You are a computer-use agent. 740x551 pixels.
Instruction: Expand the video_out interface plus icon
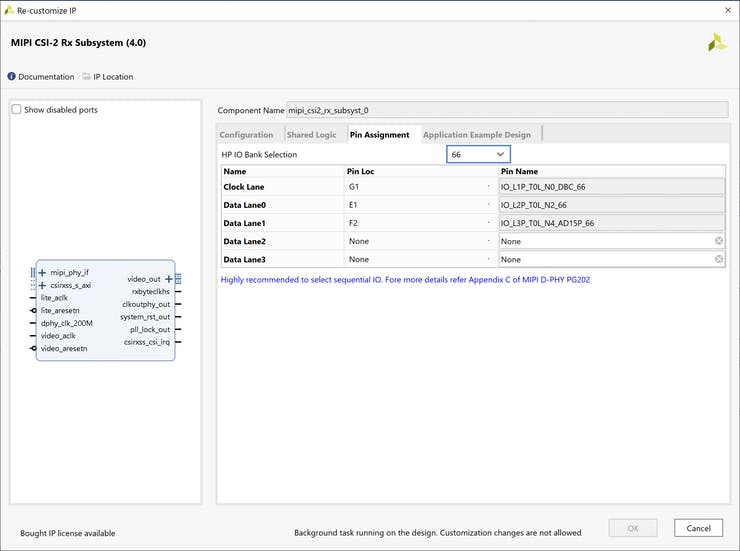click(x=168, y=279)
